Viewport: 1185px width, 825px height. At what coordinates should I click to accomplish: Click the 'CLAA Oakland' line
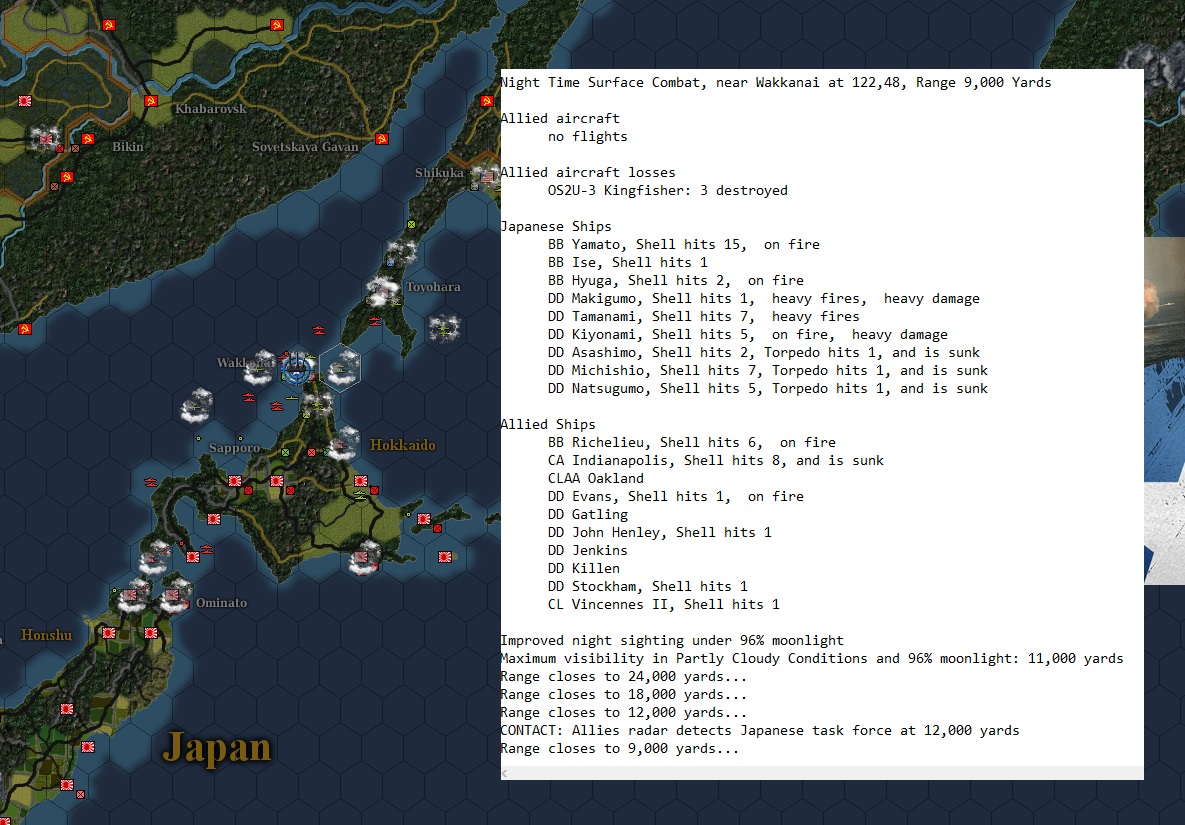coord(596,479)
